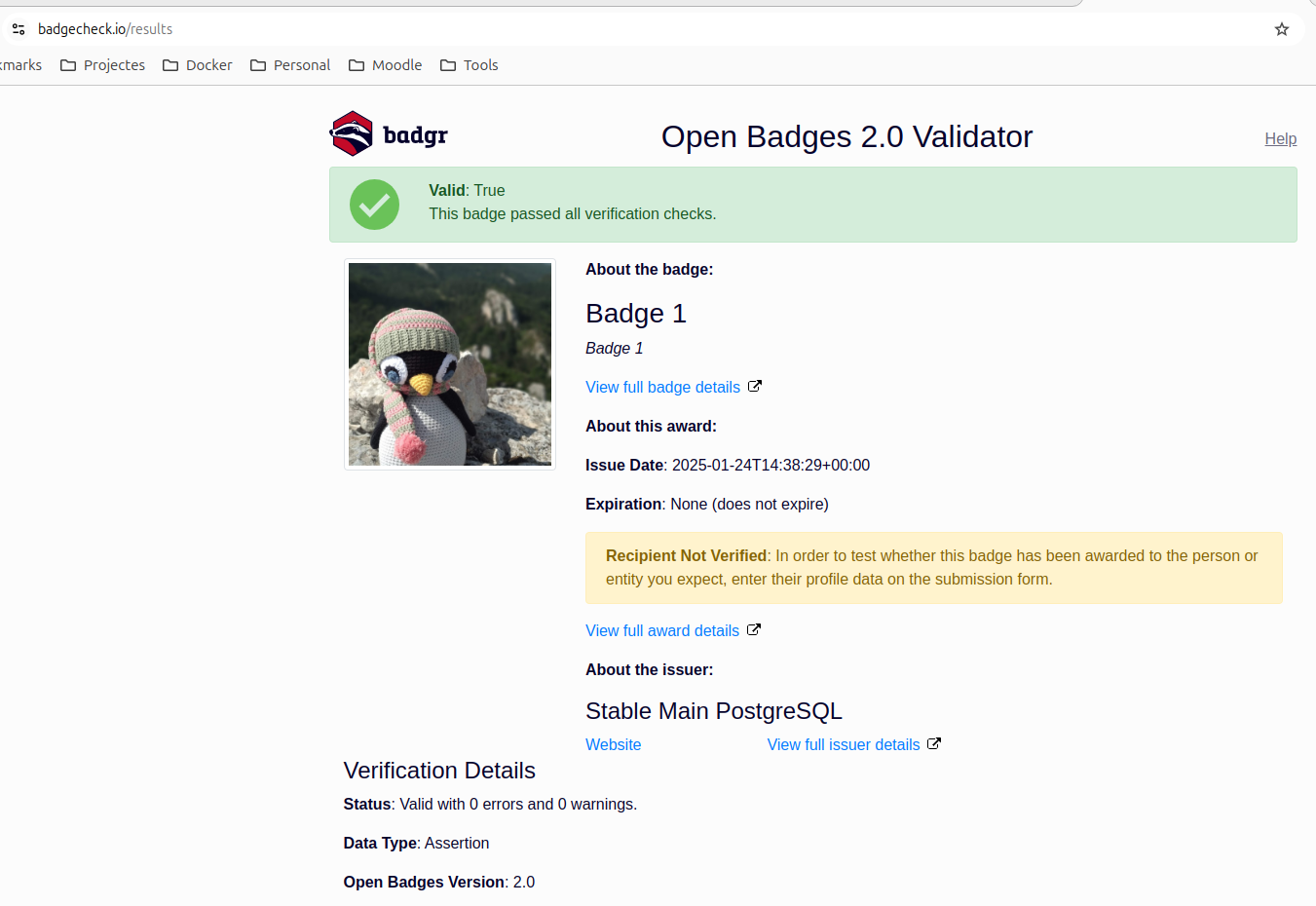The height and width of the screenshot is (906, 1316).
Task: Open the Moodle bookmarks folder
Action: pos(385,65)
